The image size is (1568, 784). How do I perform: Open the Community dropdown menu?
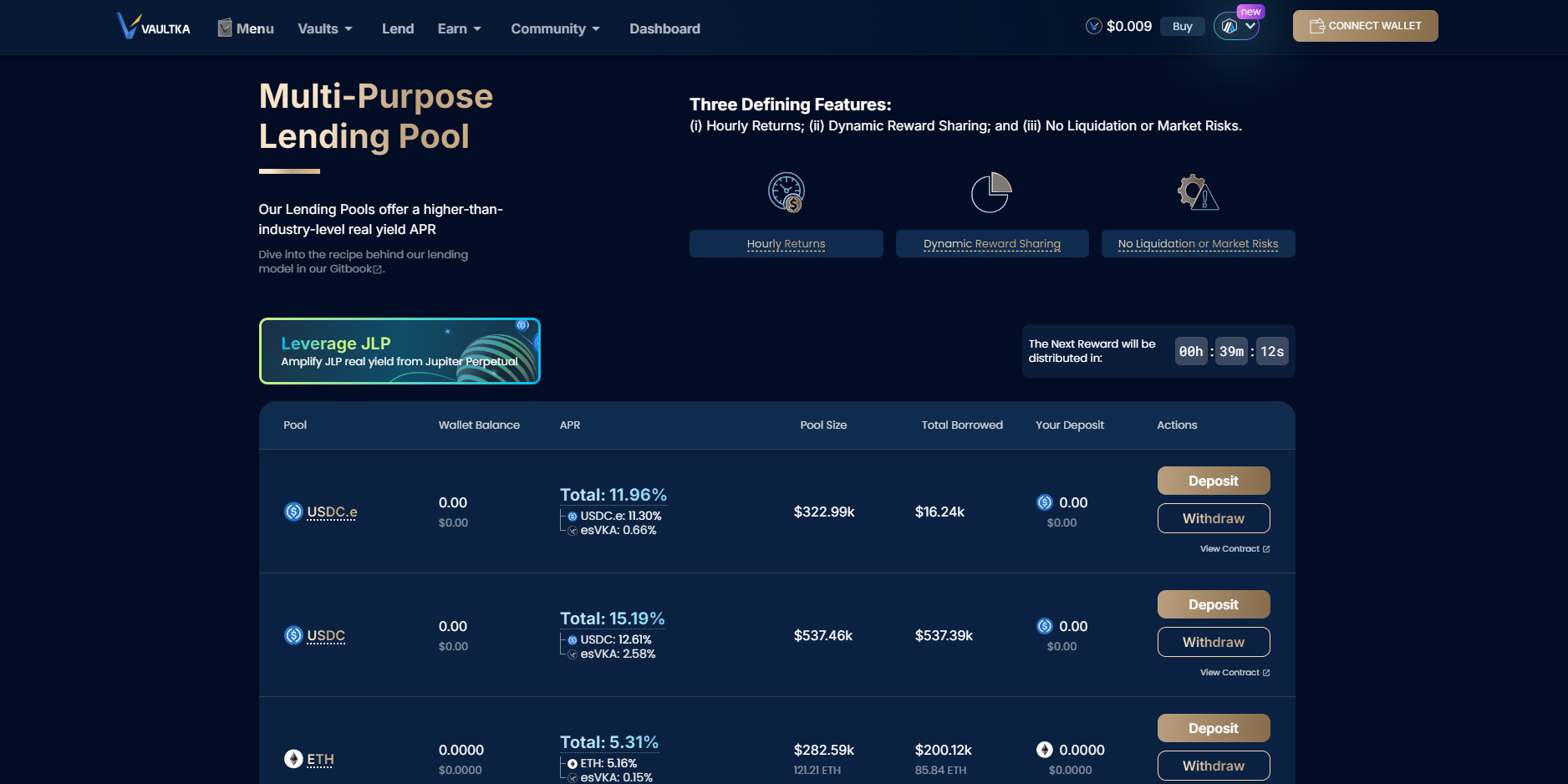pos(555,28)
